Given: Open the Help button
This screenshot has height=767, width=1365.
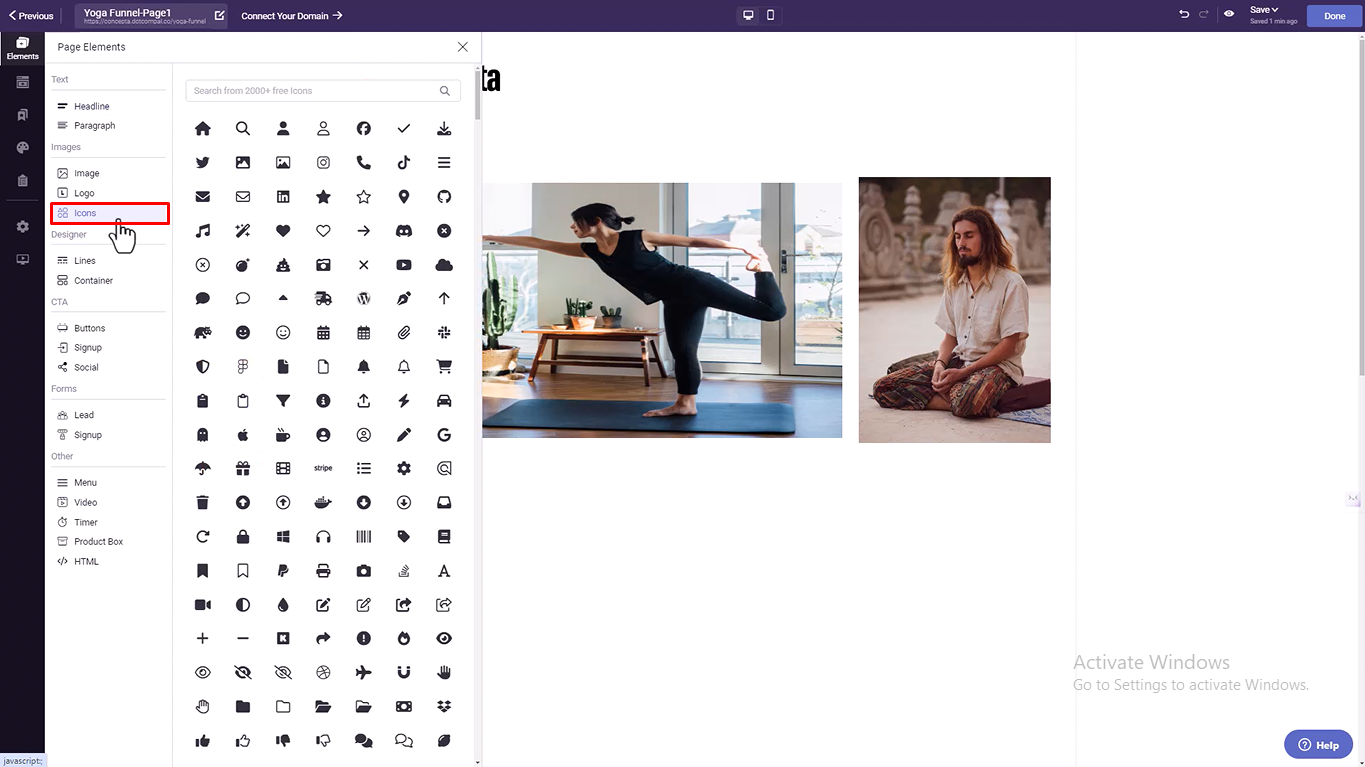Looking at the screenshot, I should point(1318,744).
